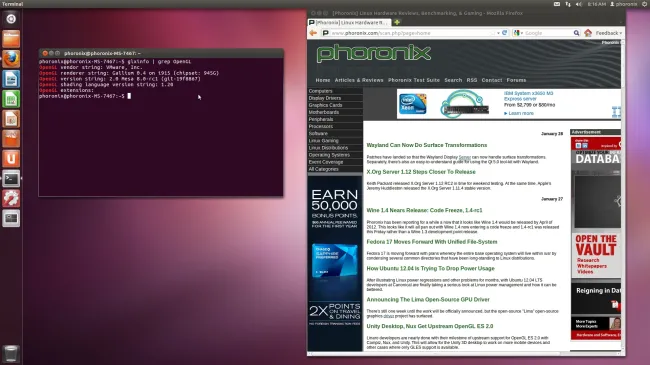Go back using the Firefox back arrow

click(x=313, y=33)
